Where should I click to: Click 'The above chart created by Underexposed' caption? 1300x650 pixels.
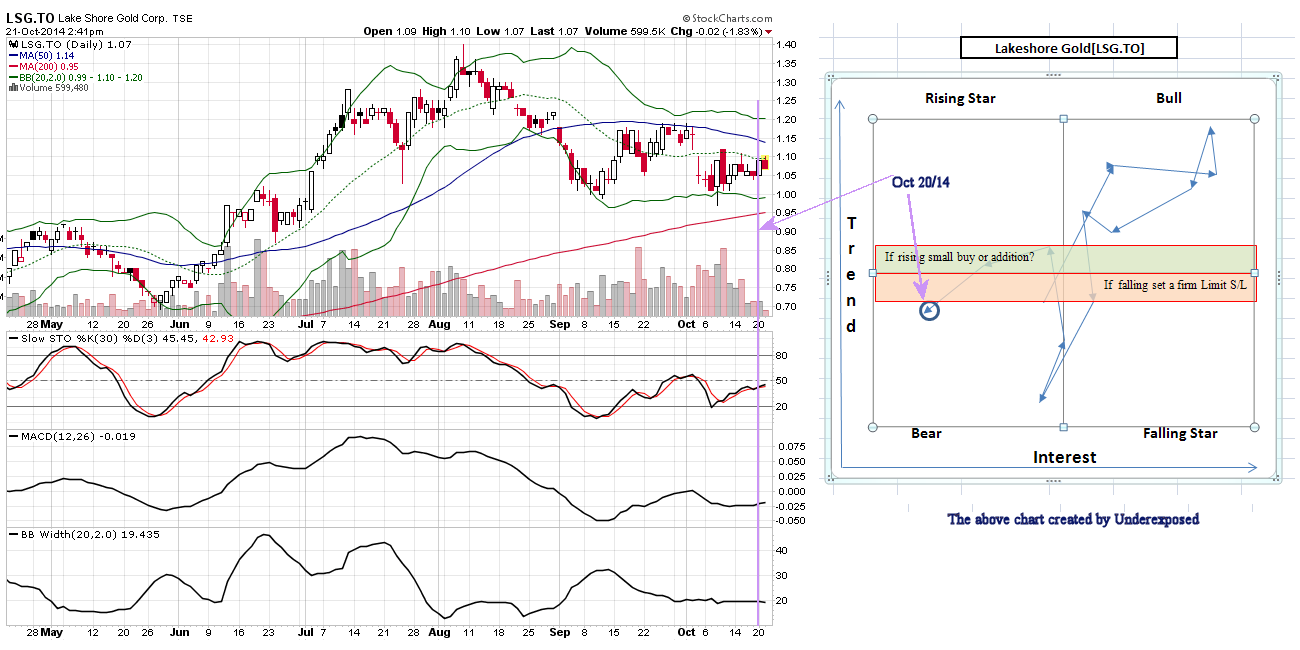tap(1073, 519)
